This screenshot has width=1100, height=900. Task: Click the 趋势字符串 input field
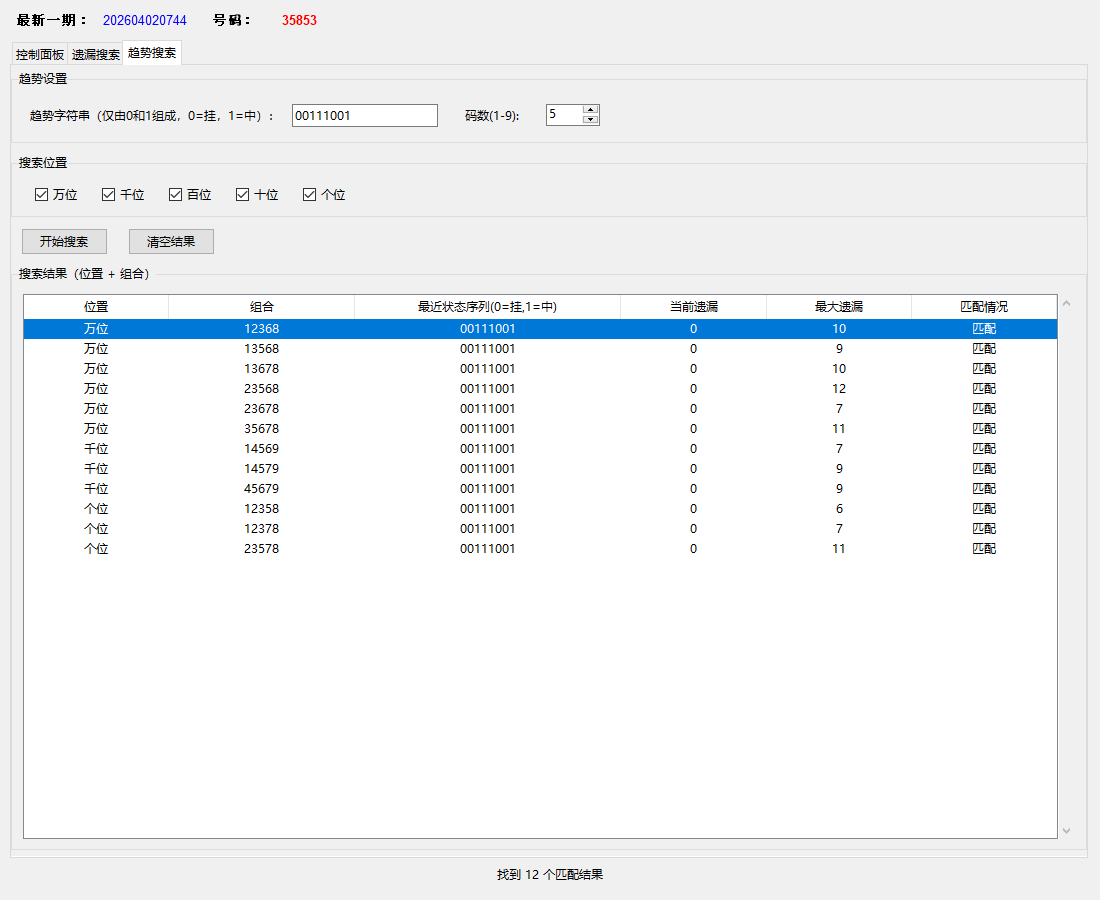point(364,116)
